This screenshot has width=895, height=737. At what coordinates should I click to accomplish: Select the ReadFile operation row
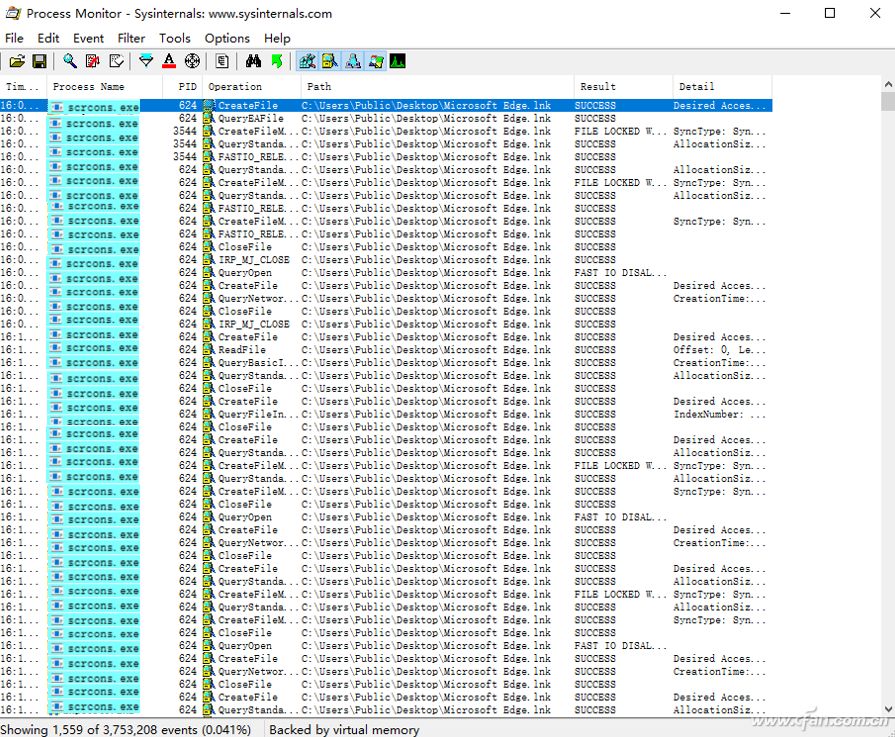tap(386, 350)
